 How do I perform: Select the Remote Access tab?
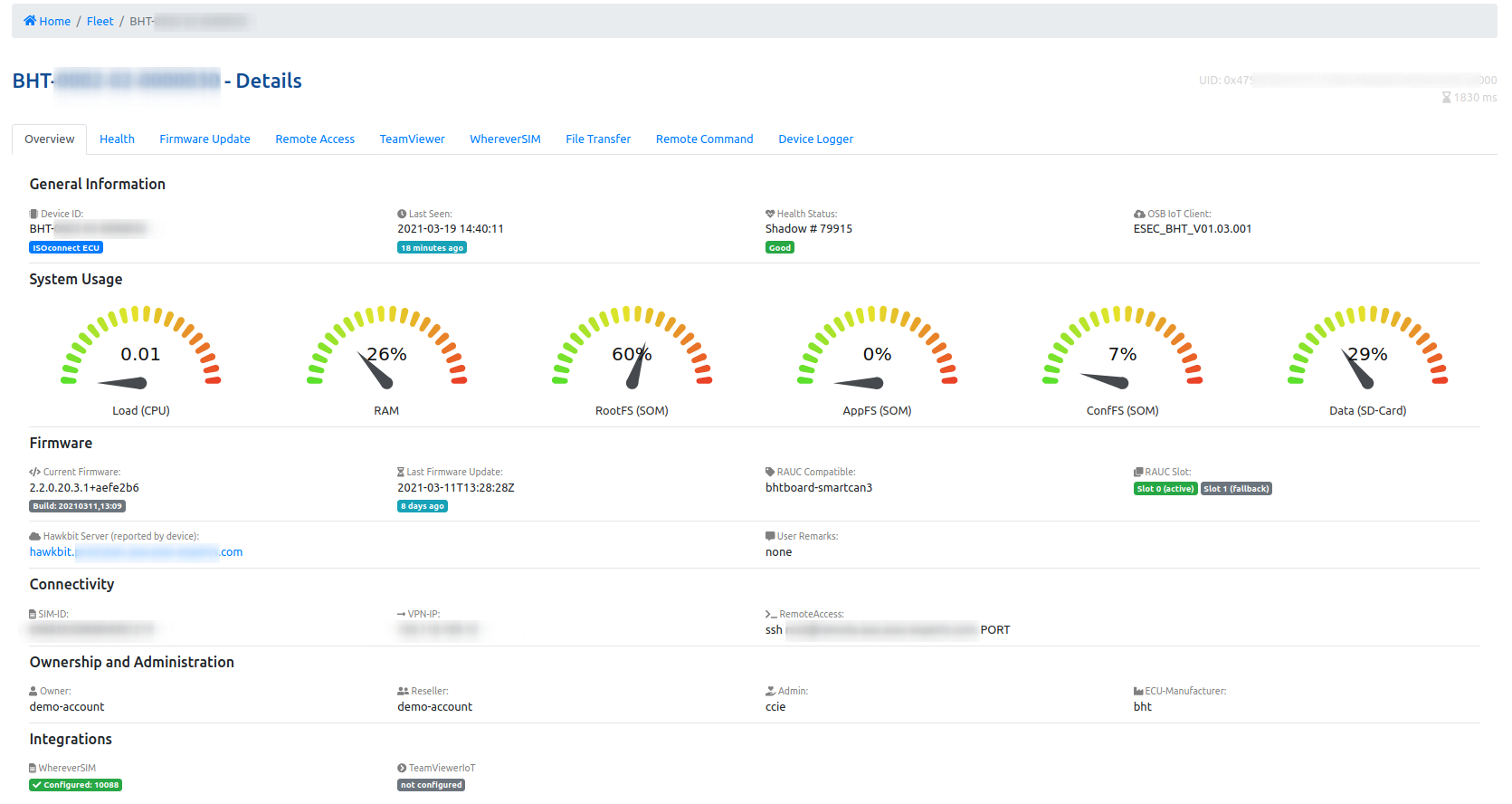click(315, 139)
